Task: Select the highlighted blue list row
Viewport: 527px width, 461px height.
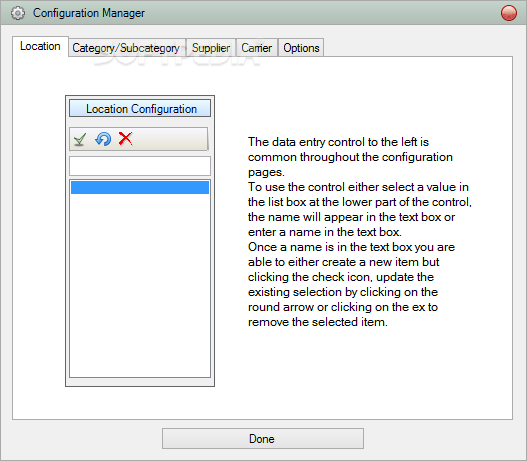Action: (x=140, y=187)
